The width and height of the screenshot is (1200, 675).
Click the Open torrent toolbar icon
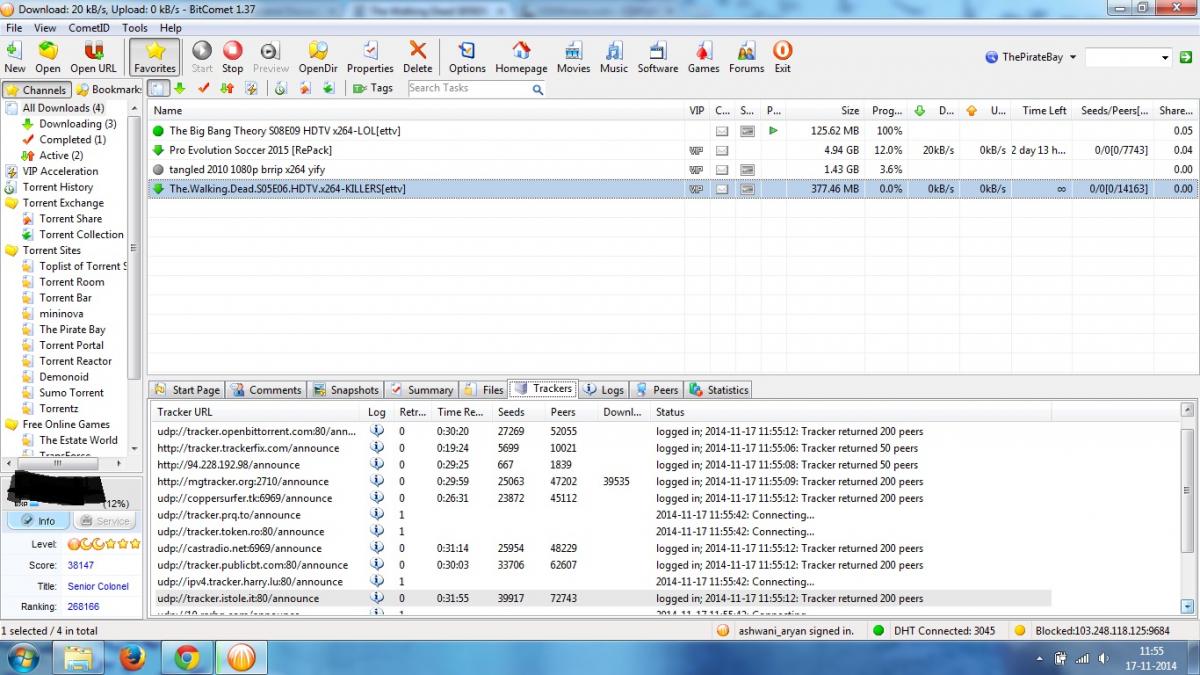(x=48, y=57)
